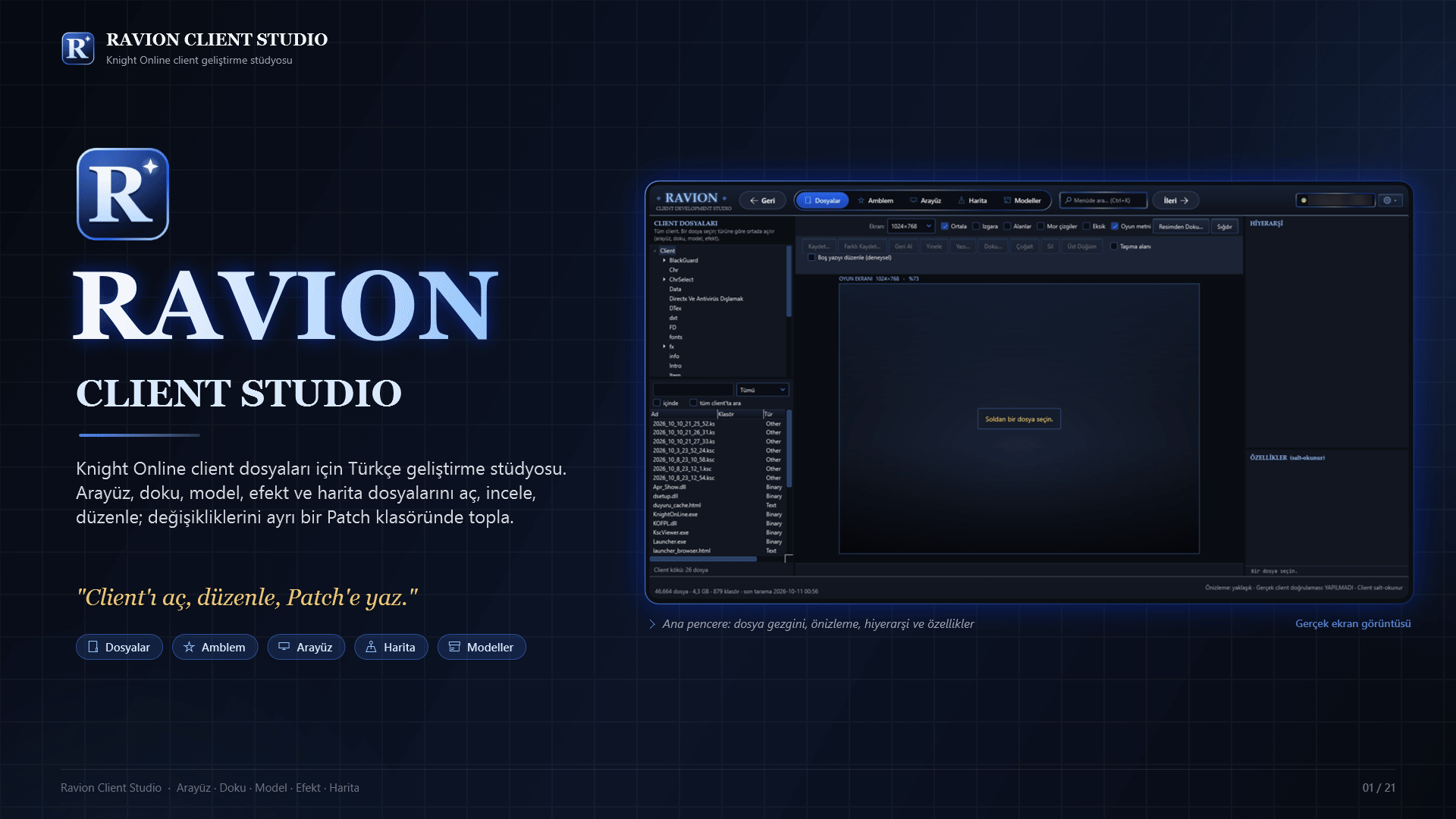
Task: Open the Ekran 1024×768 resolution dropdown
Action: [x=911, y=226]
